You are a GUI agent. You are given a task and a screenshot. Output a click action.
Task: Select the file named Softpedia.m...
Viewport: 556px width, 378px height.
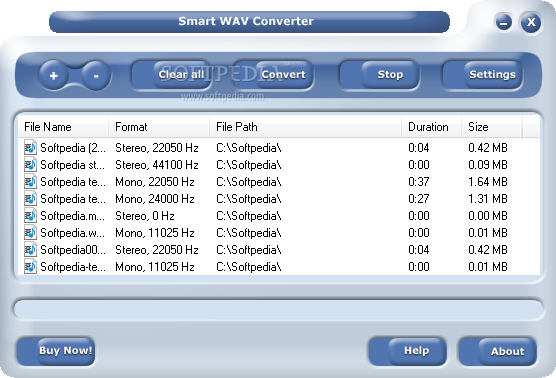73,216
